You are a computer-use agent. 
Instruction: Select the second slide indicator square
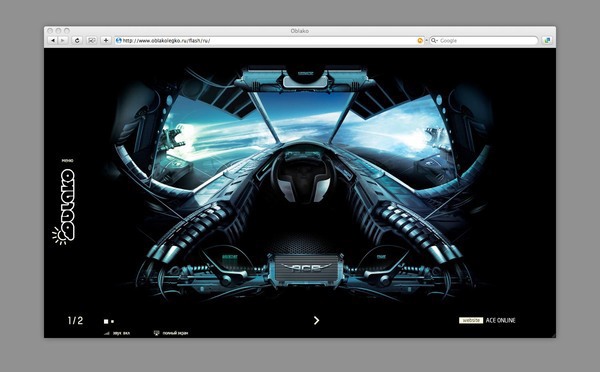tap(112, 321)
